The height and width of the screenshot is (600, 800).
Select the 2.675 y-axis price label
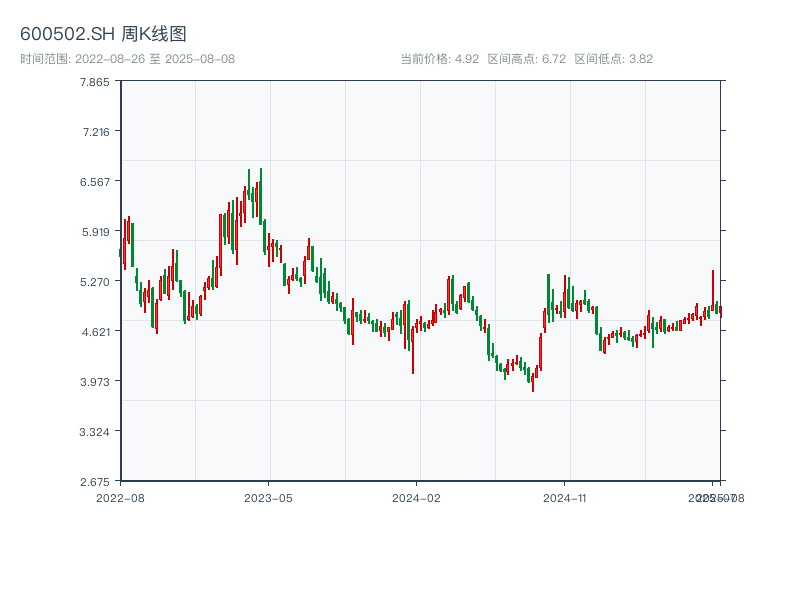coord(95,482)
